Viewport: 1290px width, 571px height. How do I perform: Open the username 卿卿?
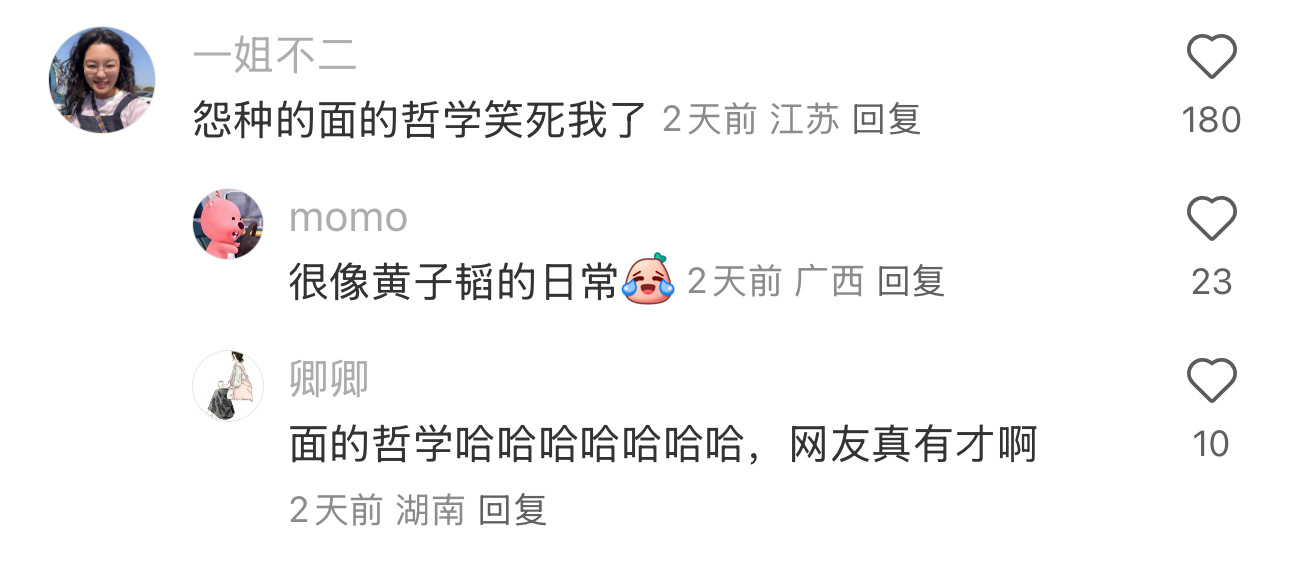click(329, 380)
